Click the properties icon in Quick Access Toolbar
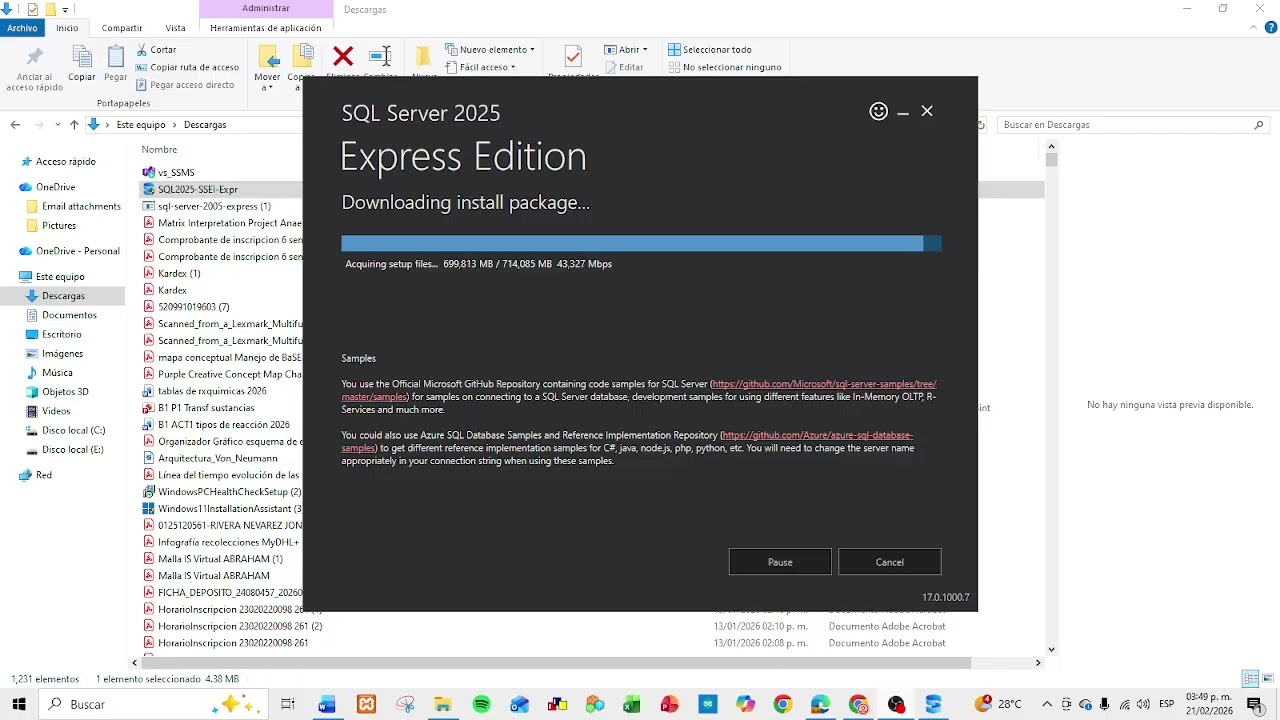1280x720 pixels. pos(33,9)
